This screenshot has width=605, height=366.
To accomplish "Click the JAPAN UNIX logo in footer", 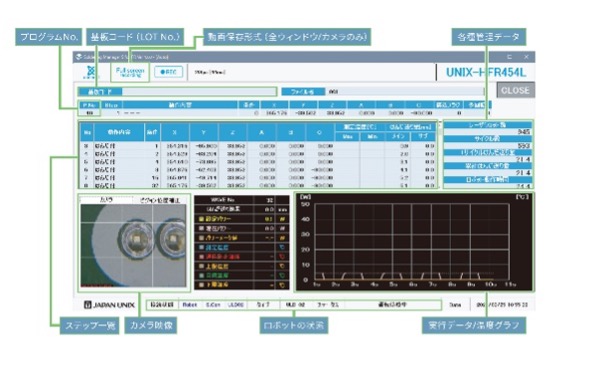I will tap(109, 305).
